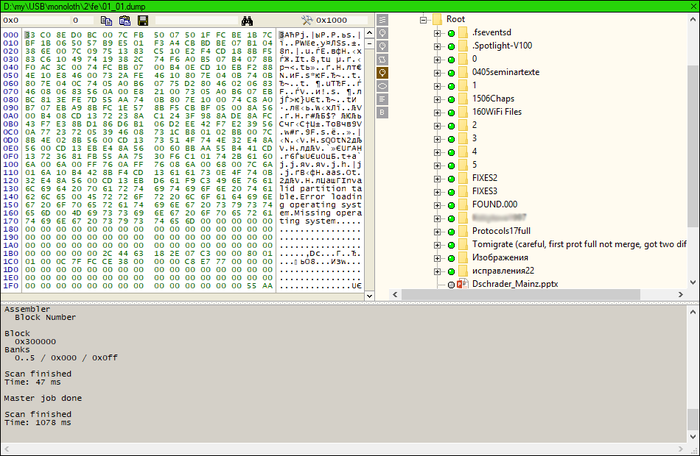Toggle green status dot of FOUND.000 folder
The image size is (700, 456).
point(451,204)
